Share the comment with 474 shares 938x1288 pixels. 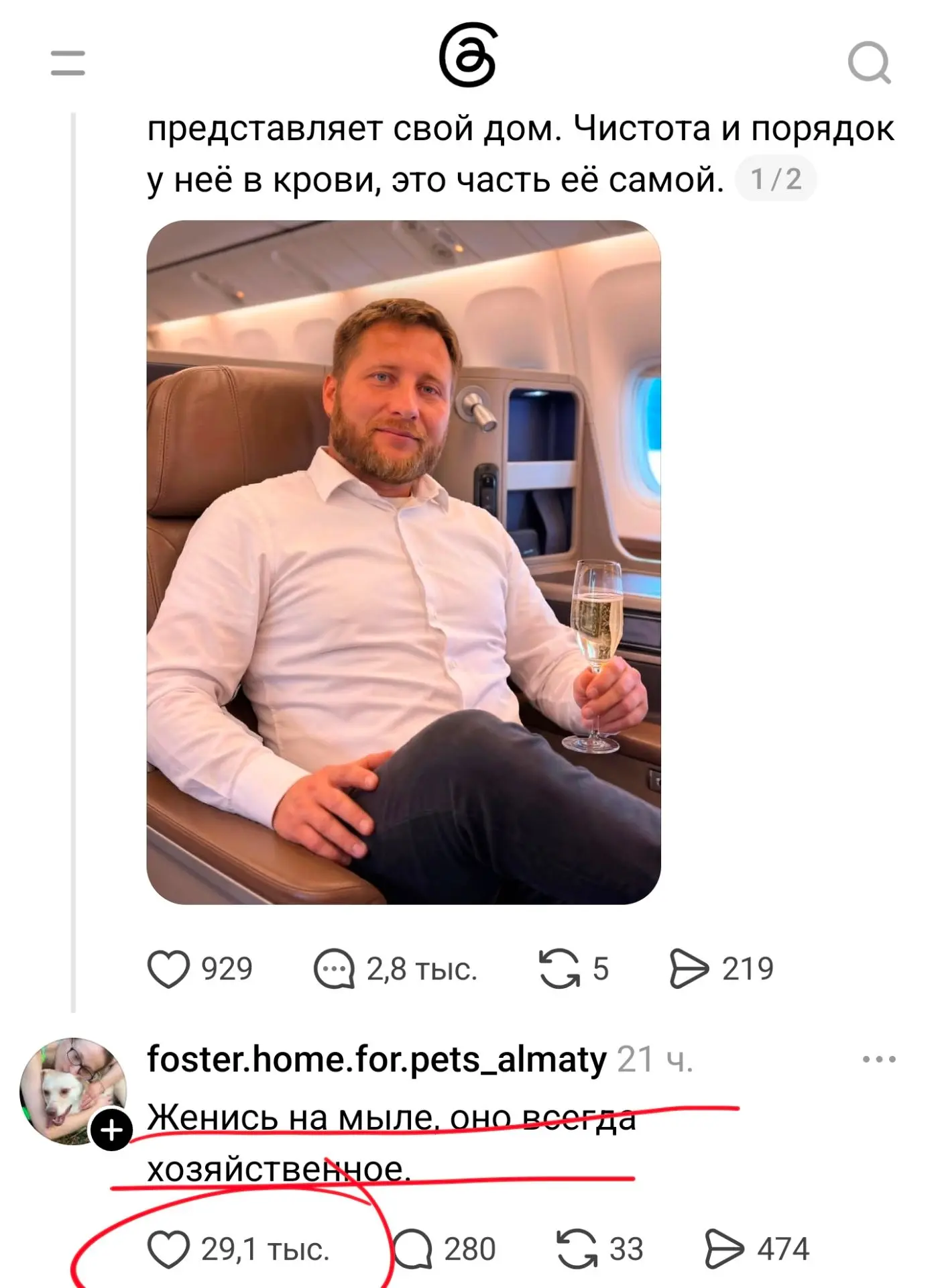pyautogui.click(x=724, y=1250)
